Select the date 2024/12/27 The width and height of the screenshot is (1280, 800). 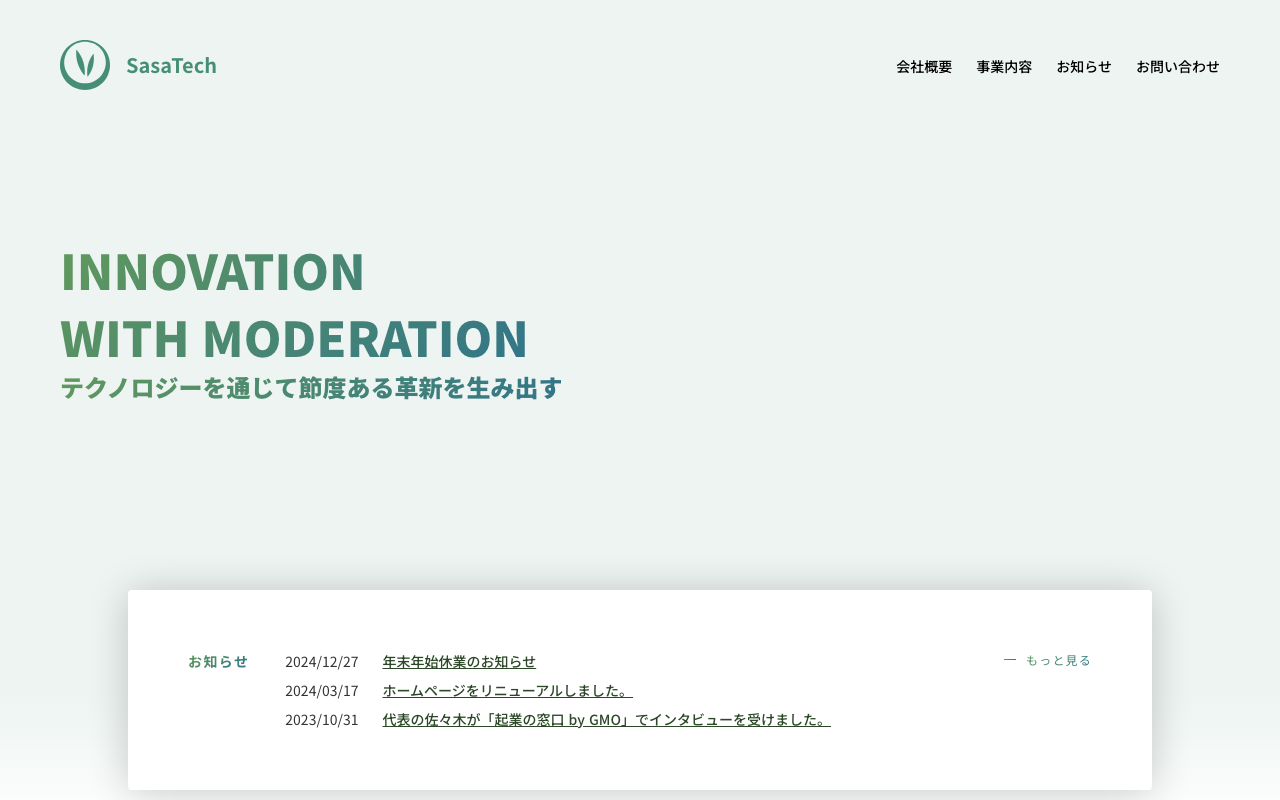click(322, 661)
